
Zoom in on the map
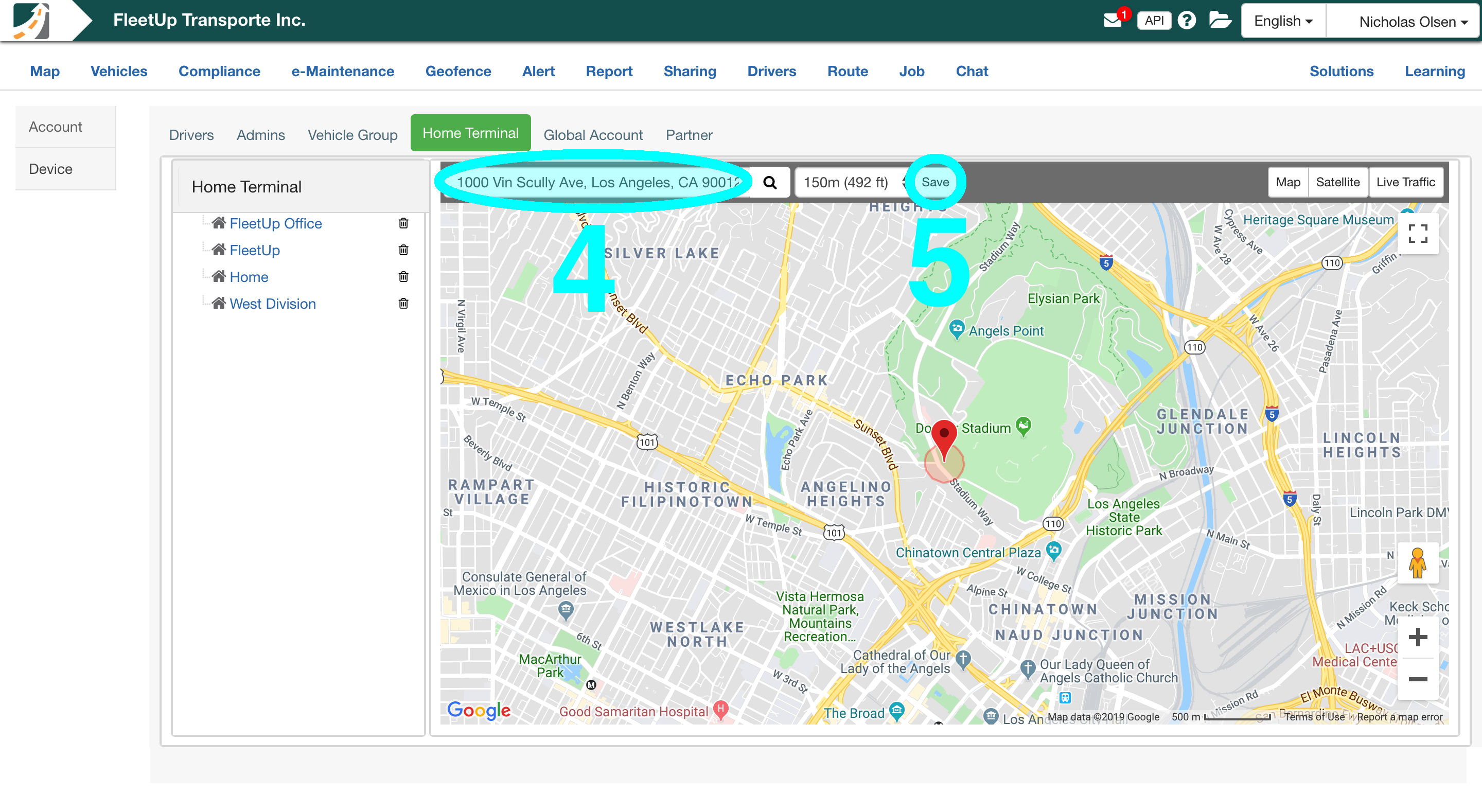click(1418, 637)
